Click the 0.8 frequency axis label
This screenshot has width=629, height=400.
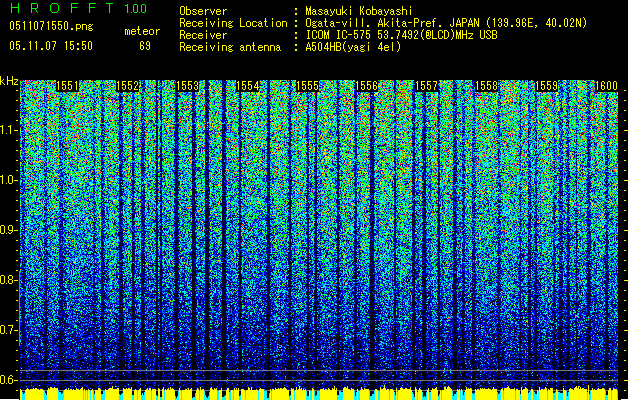click(8, 280)
